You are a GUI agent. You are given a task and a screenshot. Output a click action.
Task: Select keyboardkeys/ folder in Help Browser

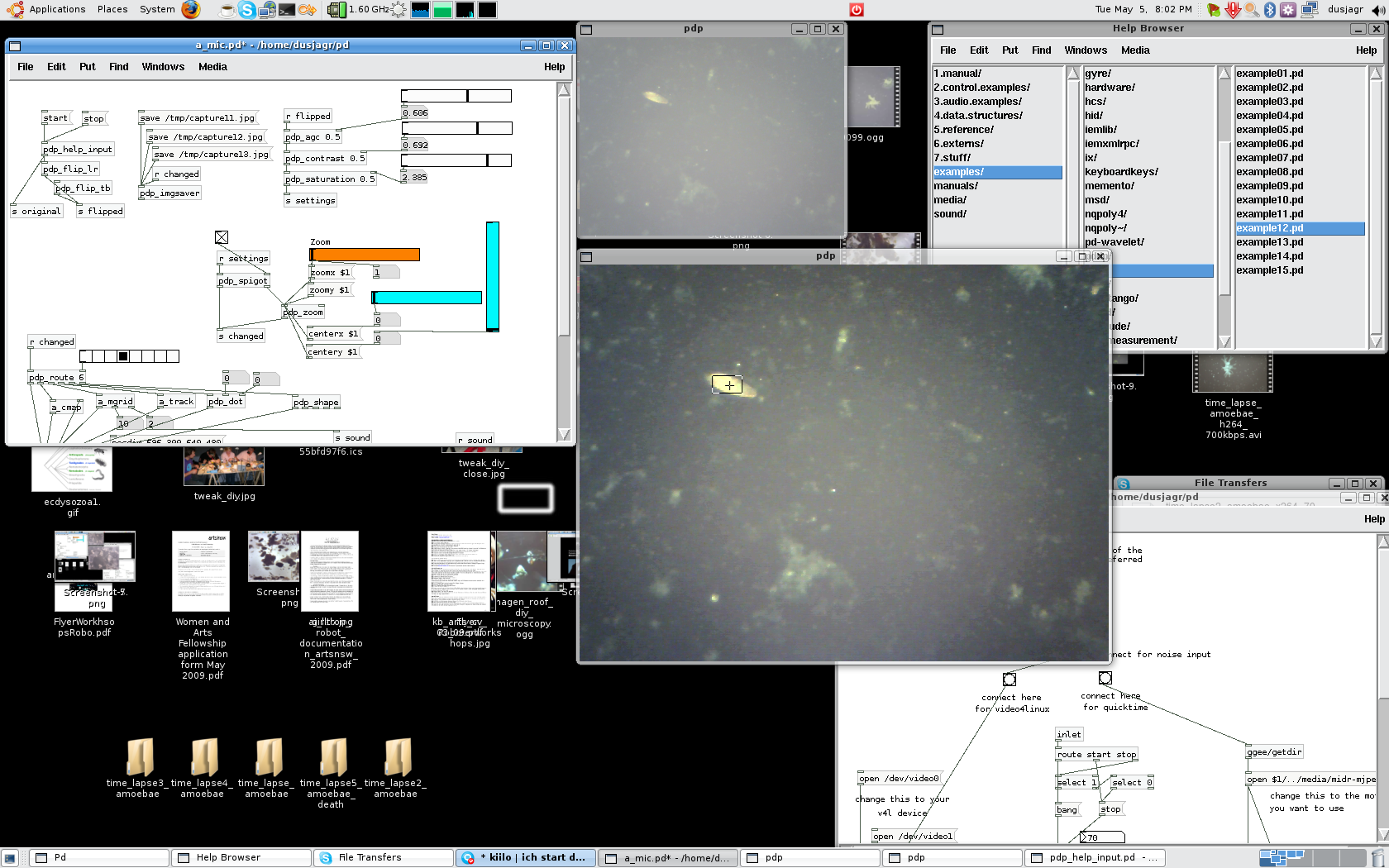click(x=1148, y=172)
